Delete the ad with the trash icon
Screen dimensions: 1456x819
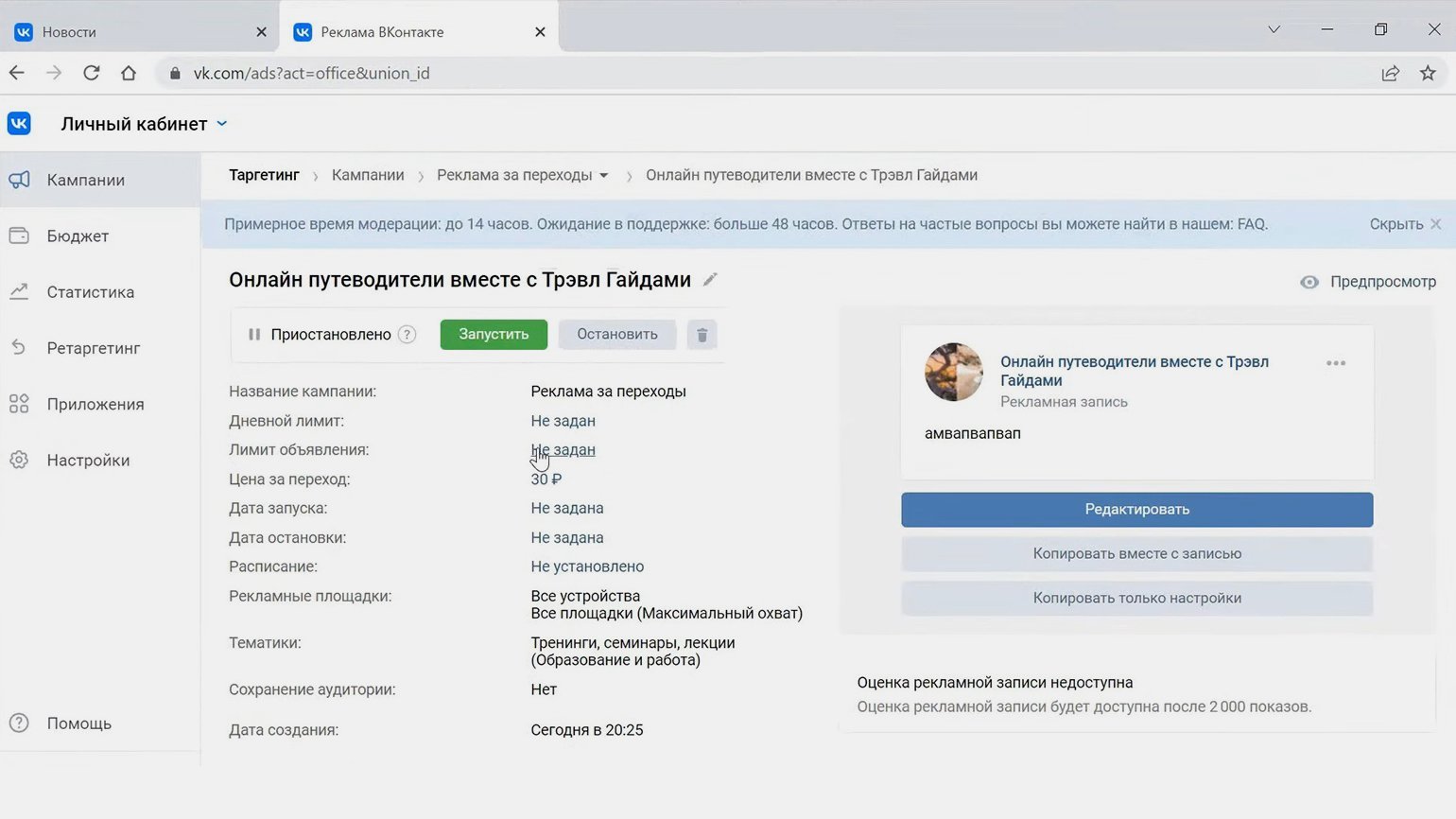[702, 335]
